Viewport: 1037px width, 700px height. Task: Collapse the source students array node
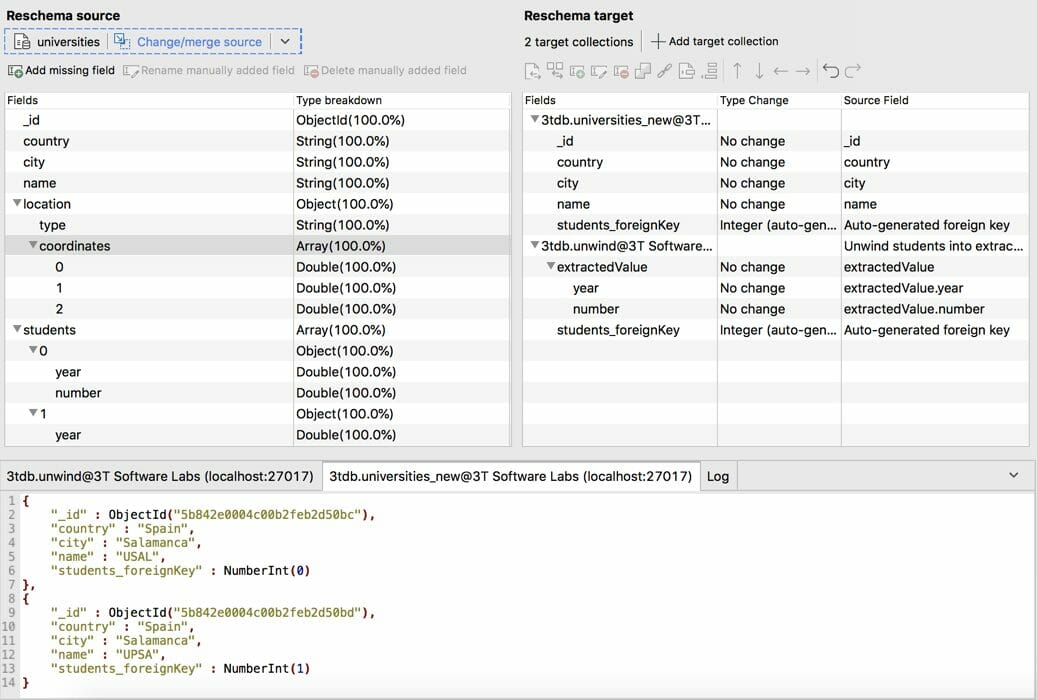pyautogui.click(x=16, y=330)
